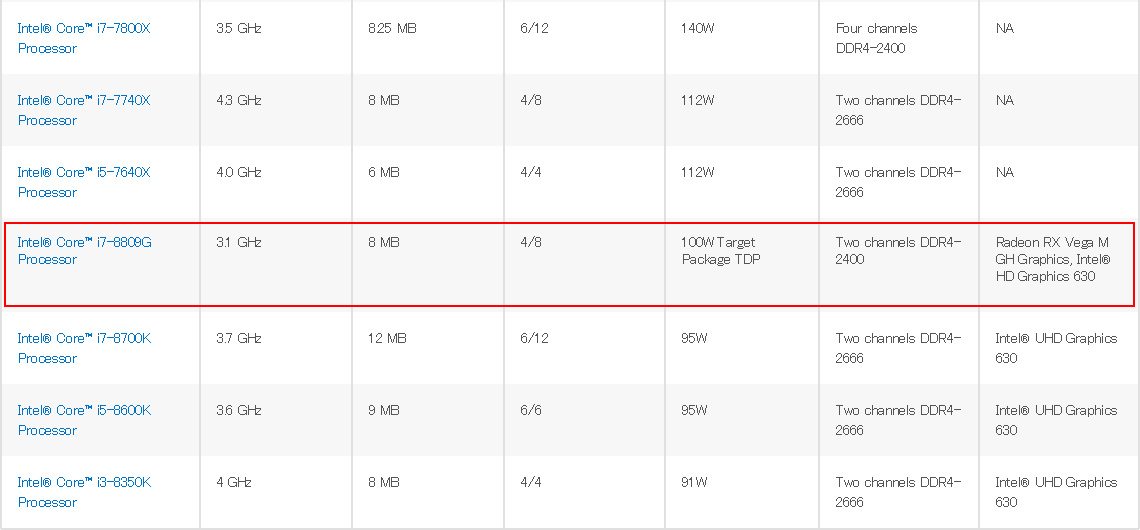Open Intel Core i3-8350K Processor link
The width and height of the screenshot is (1140, 530).
point(84,492)
